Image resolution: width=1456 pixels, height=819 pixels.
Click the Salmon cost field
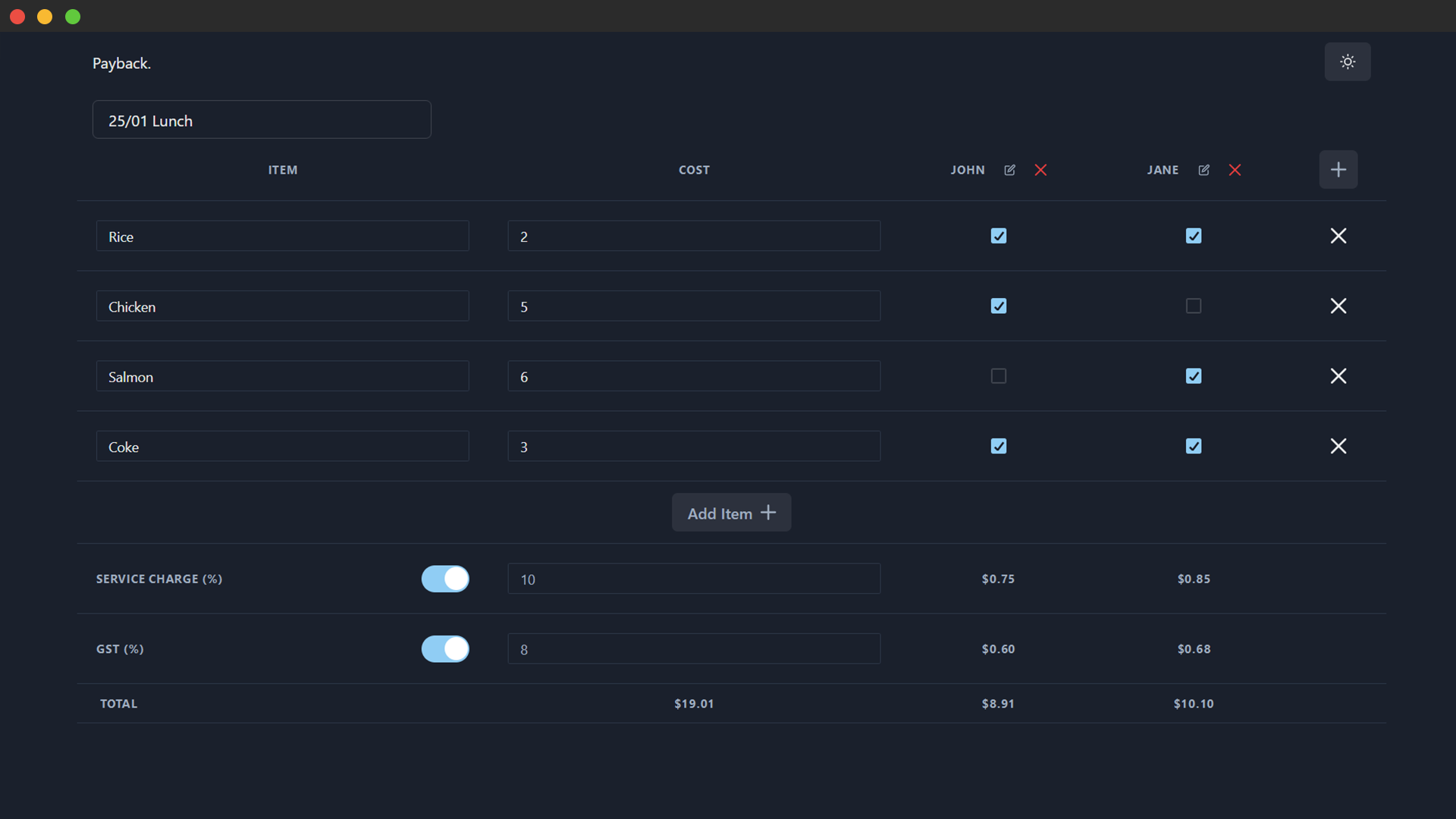coord(693,376)
